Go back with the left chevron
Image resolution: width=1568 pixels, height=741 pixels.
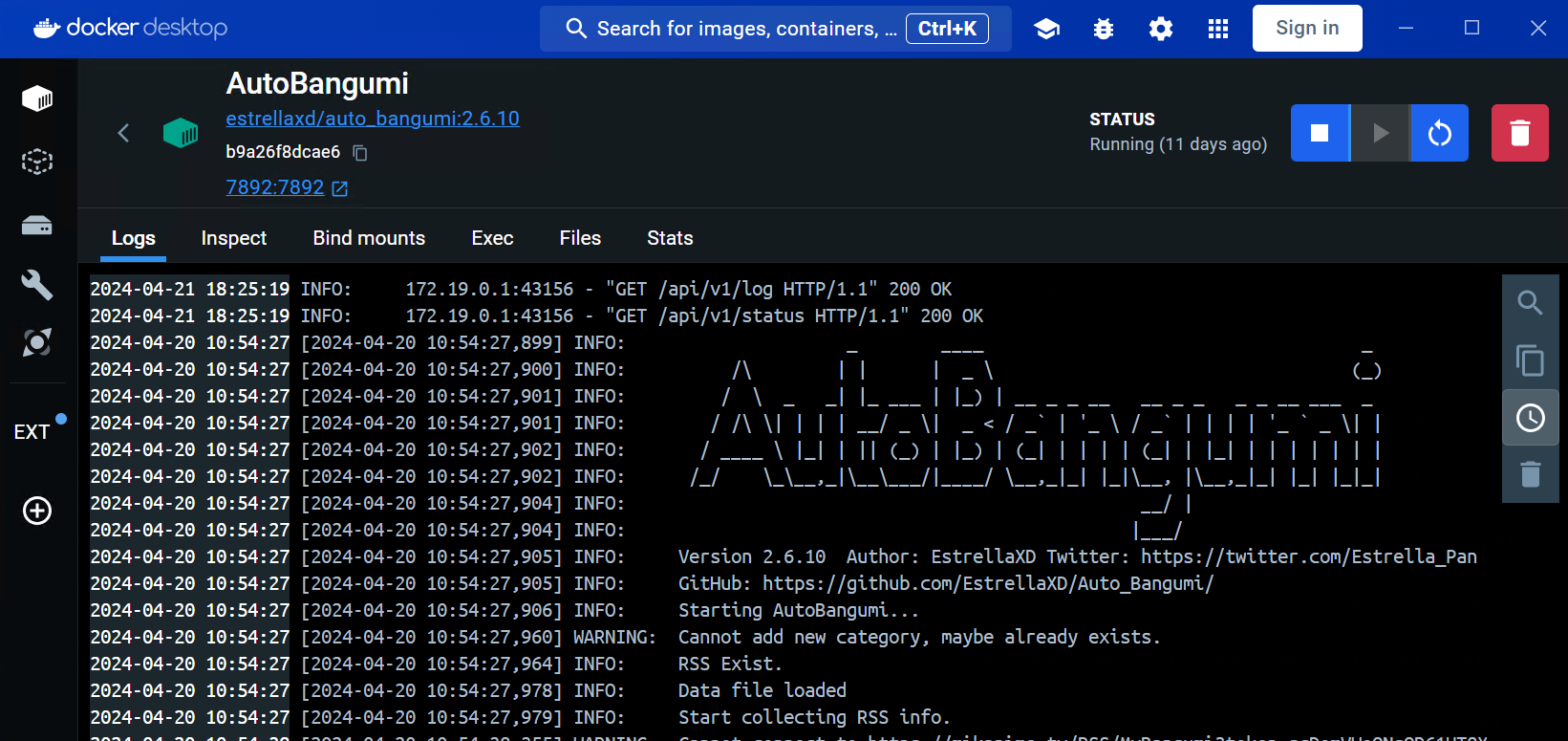click(123, 133)
